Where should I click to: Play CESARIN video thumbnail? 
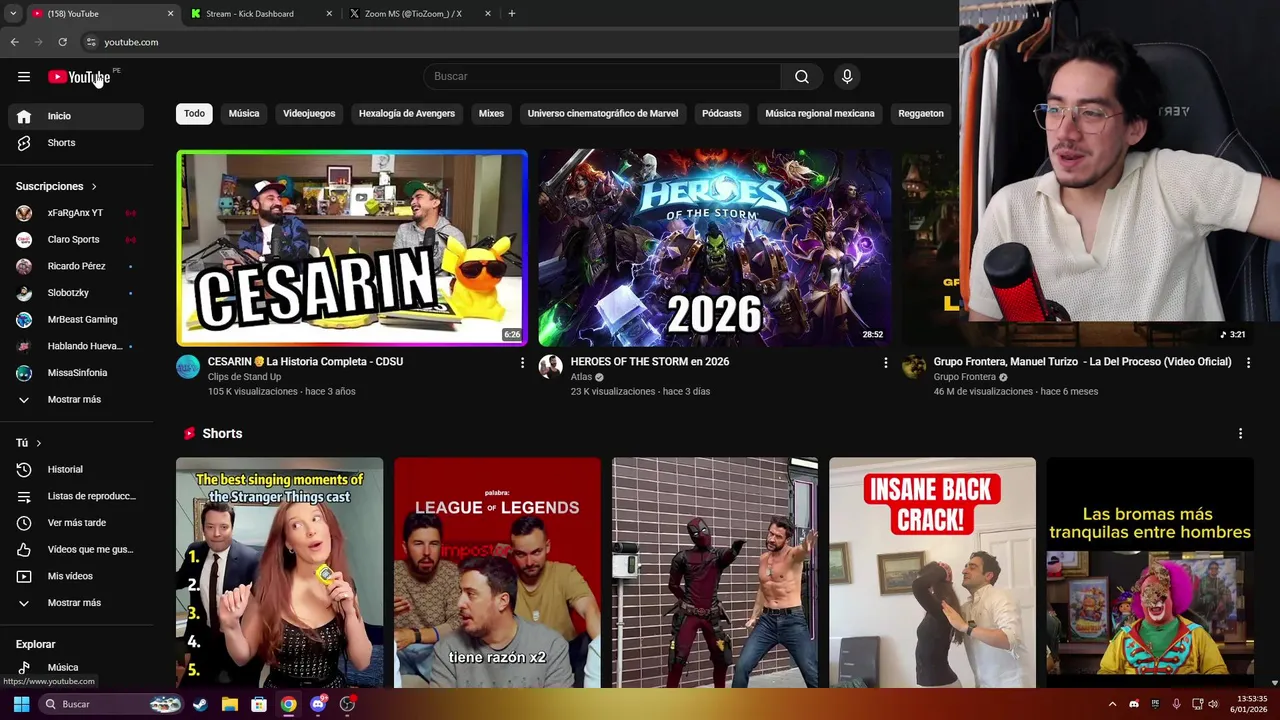tap(352, 248)
